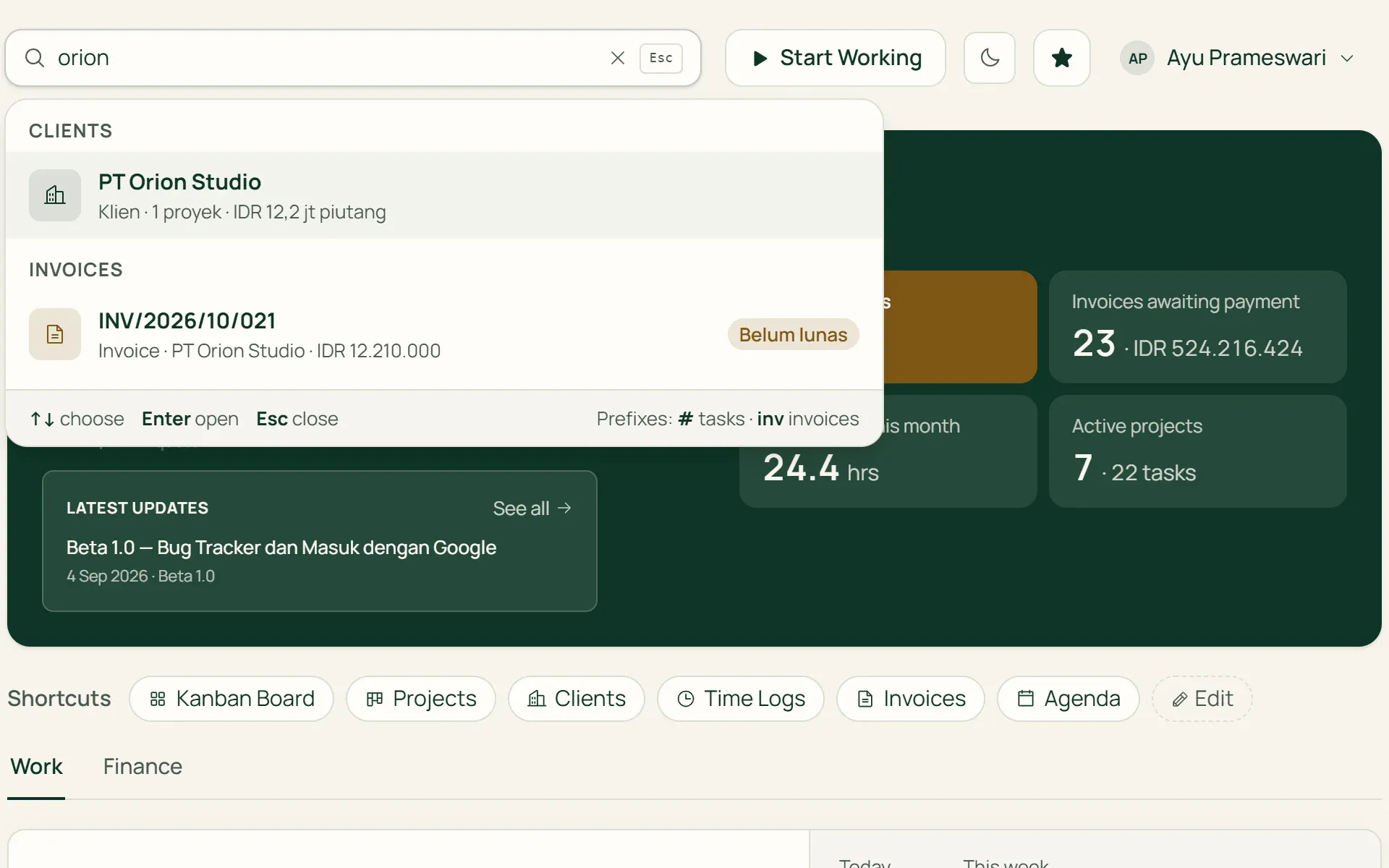Viewport: 1389px width, 868px height.
Task: Click the LATEST UPDATES heading
Action: pos(137,509)
